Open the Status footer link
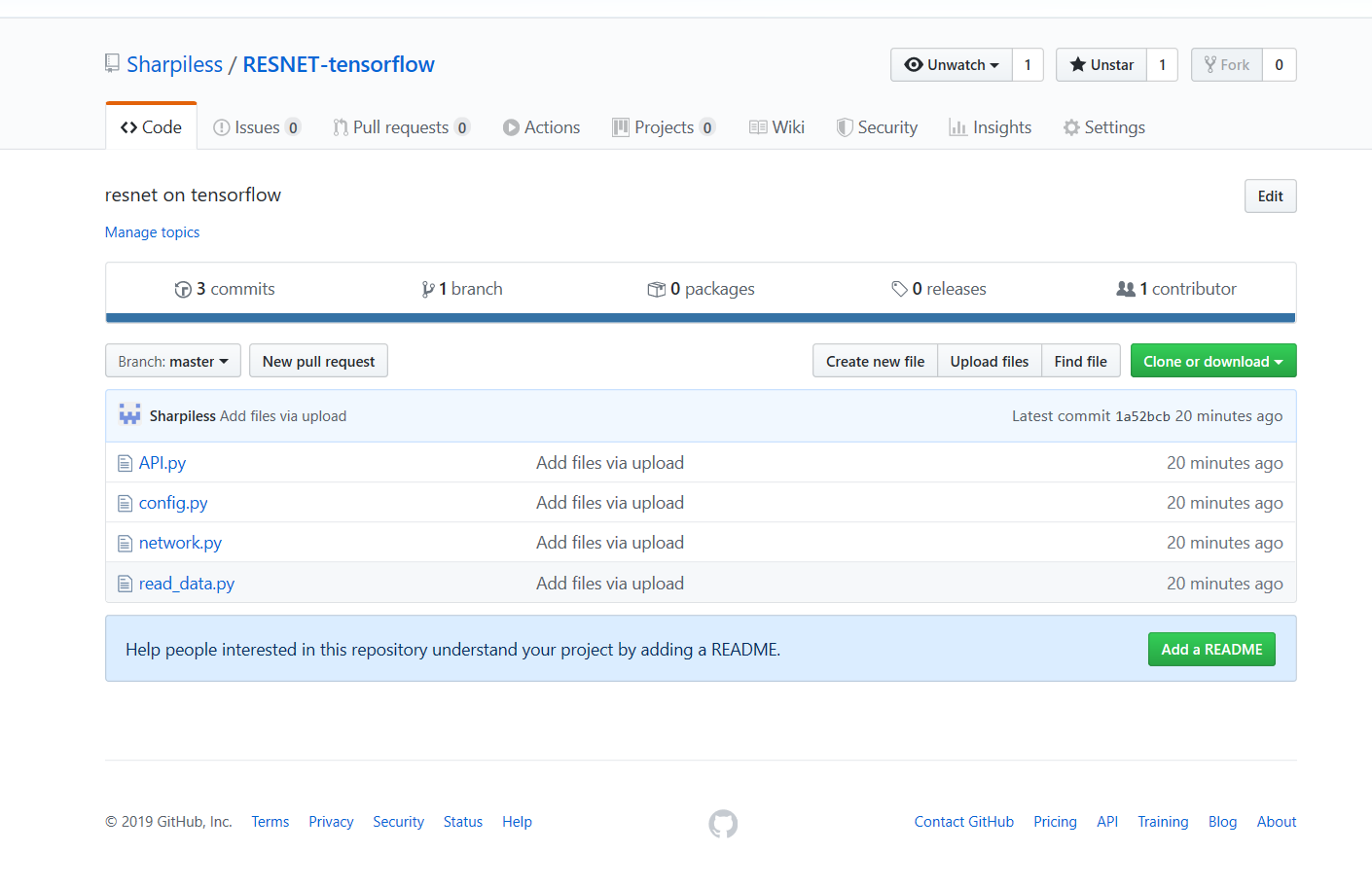1372x888 pixels. coord(463,822)
